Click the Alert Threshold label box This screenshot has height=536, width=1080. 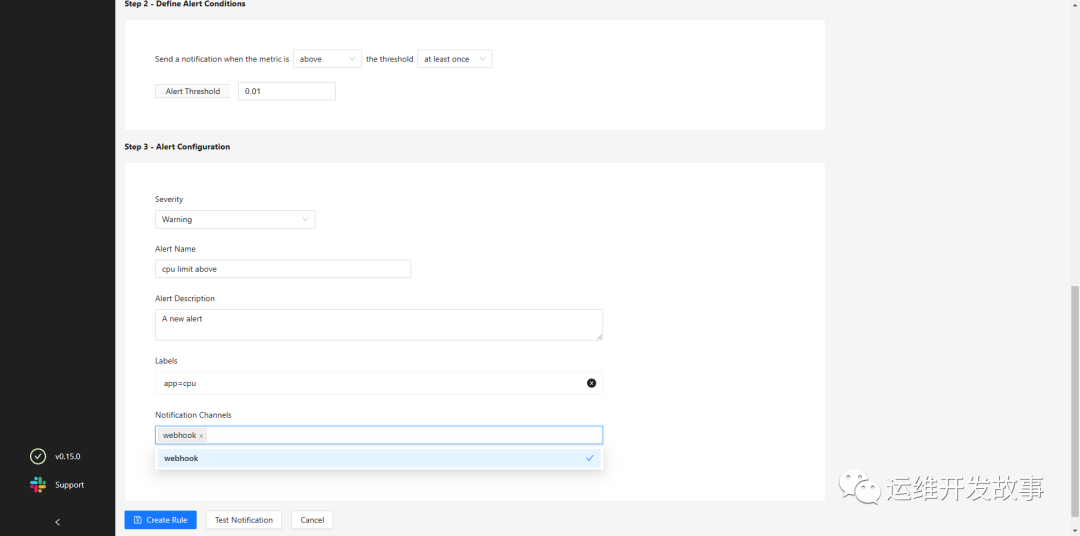coord(193,91)
